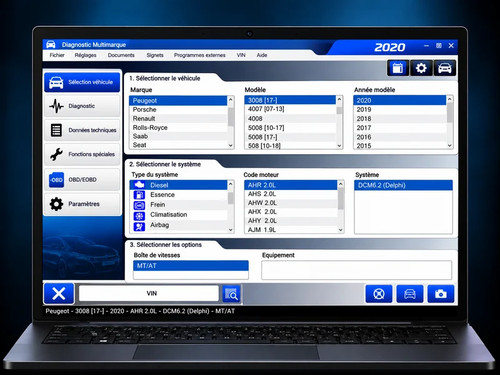Open the calendar icon in top toolbar

point(398,68)
